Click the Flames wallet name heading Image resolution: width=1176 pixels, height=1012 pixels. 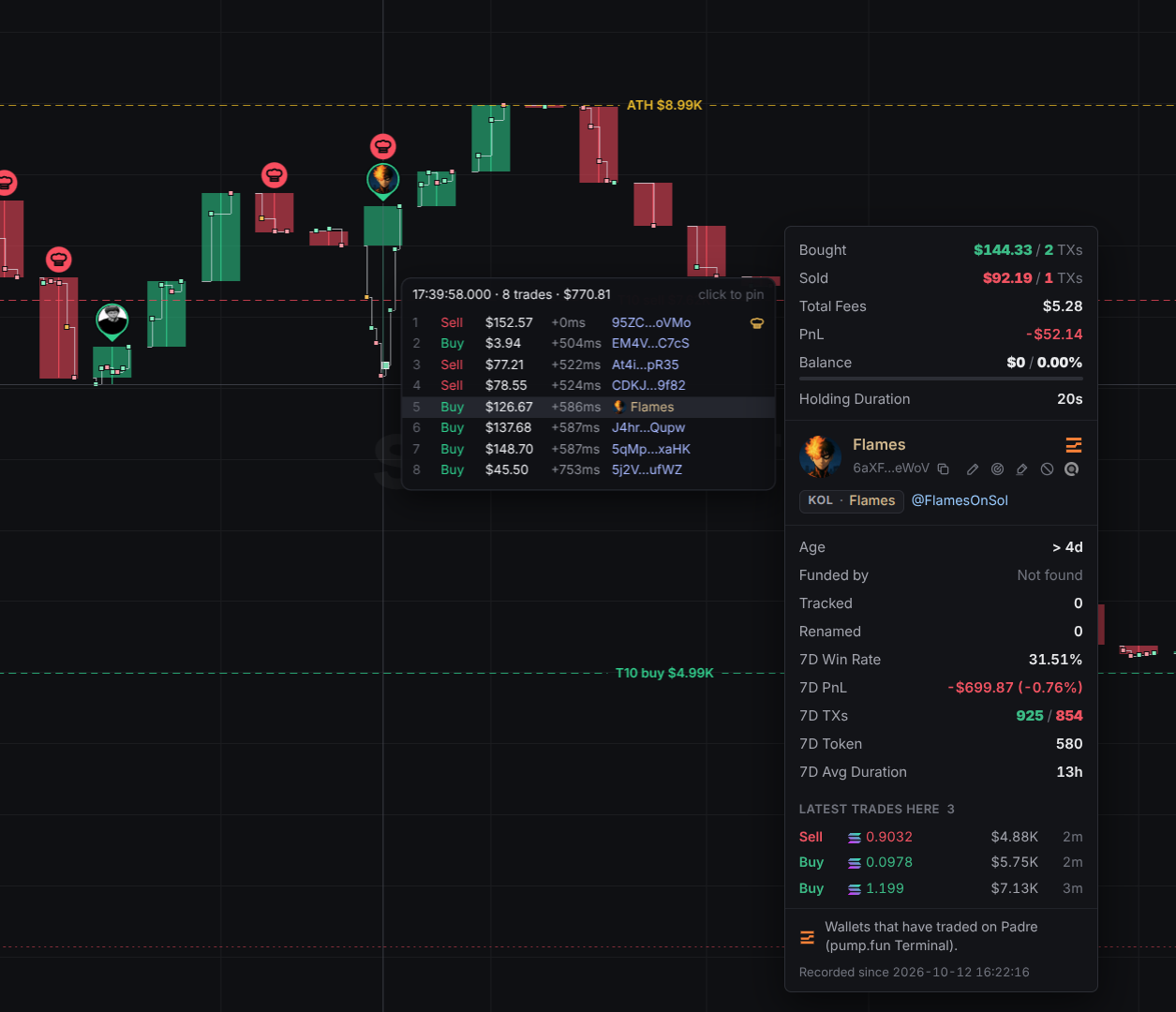pyautogui.click(x=879, y=444)
